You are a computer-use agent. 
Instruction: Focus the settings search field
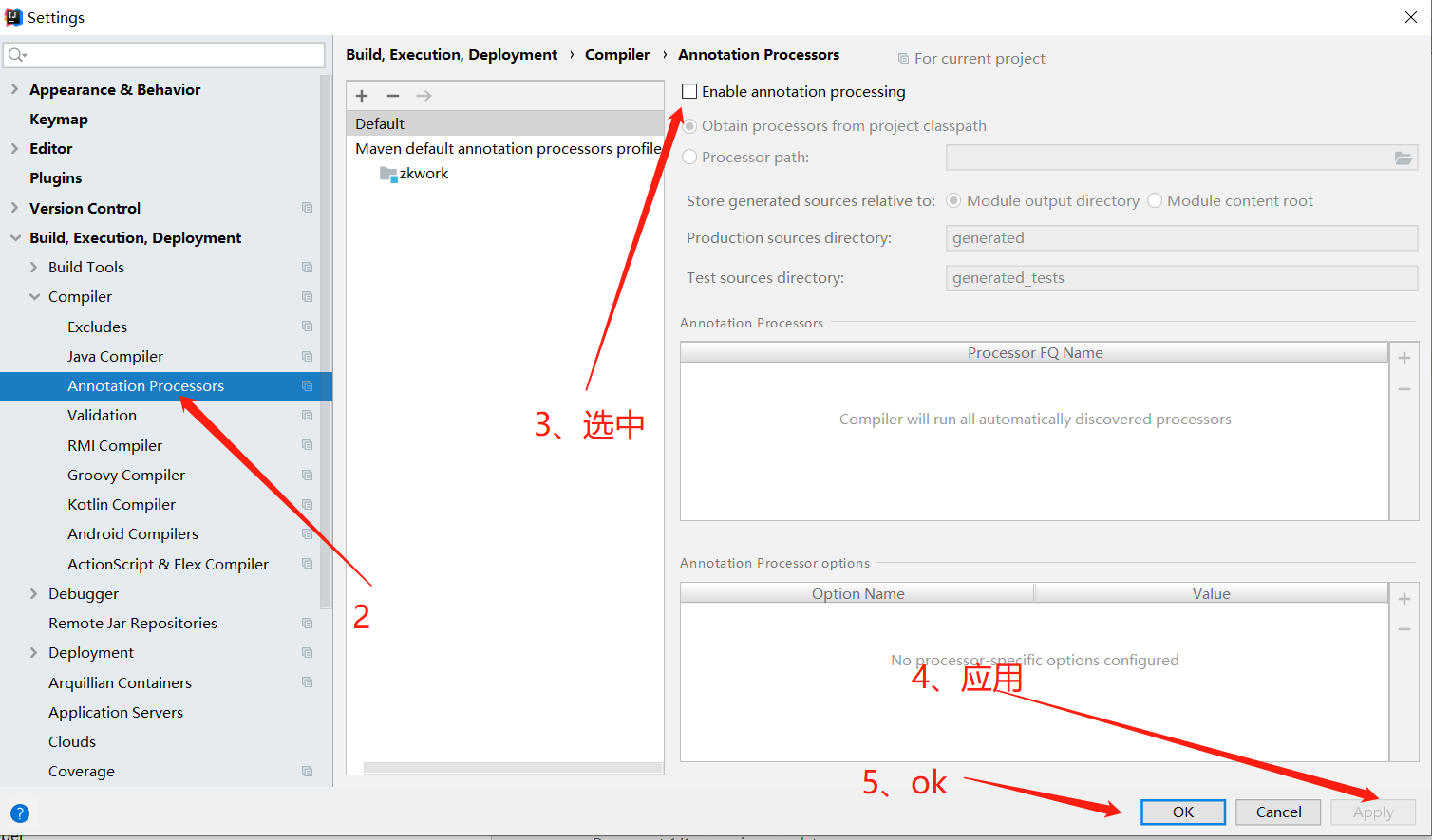[164, 55]
